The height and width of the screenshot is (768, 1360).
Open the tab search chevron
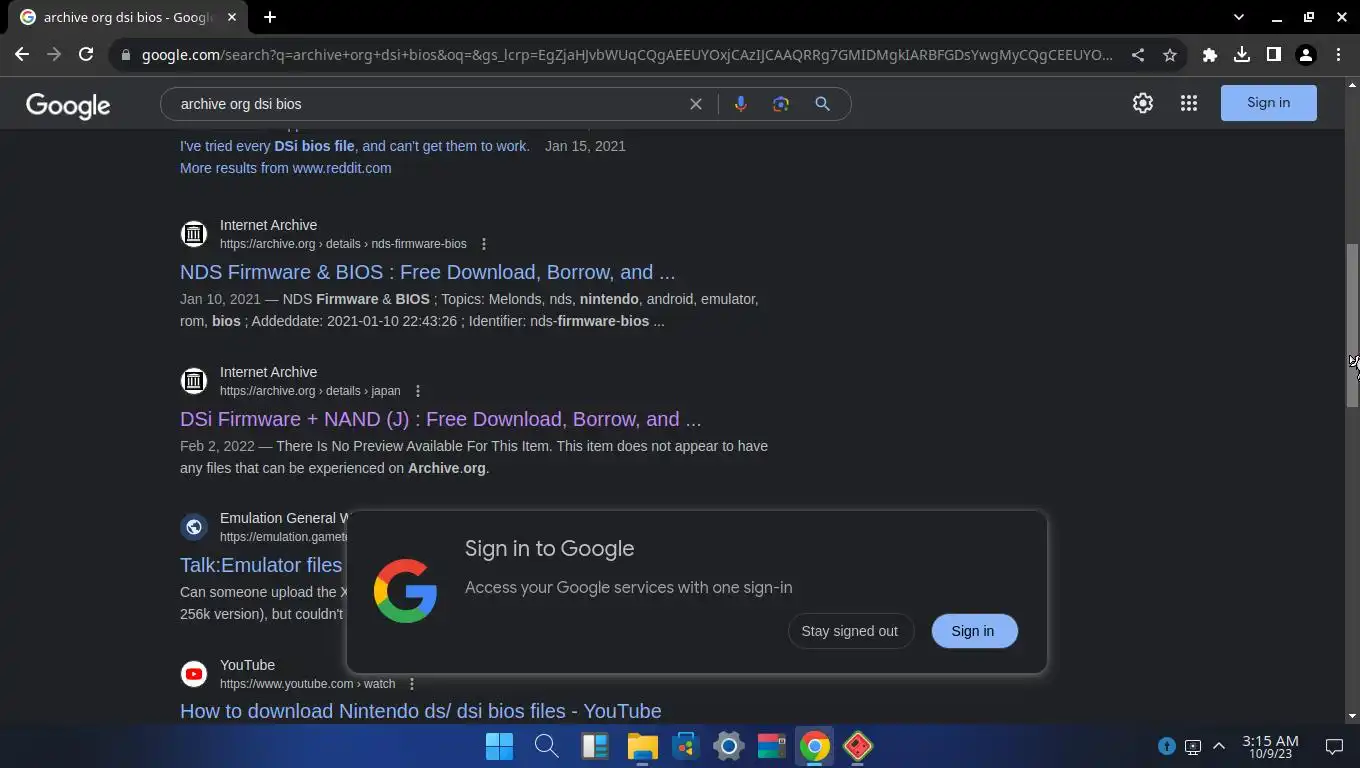(1239, 17)
